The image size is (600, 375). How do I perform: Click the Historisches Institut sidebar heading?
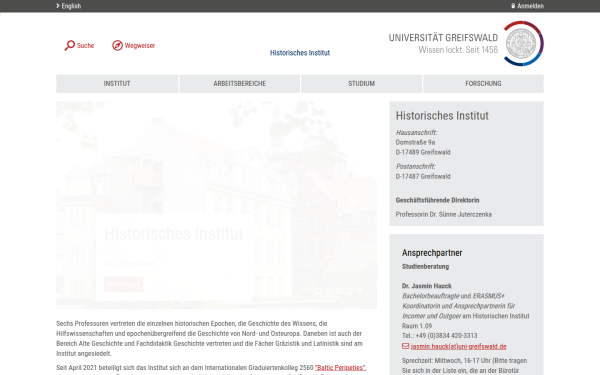pyautogui.click(x=442, y=116)
